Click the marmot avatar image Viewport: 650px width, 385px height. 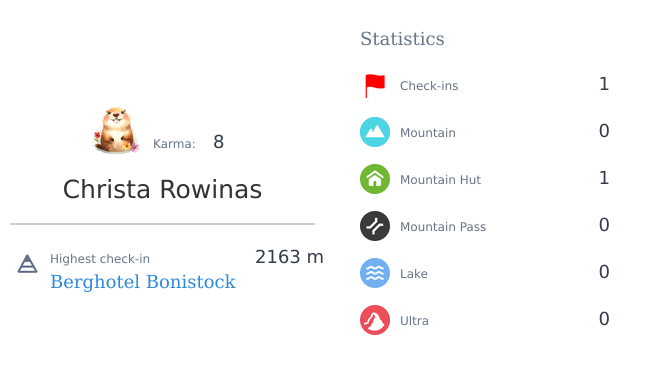pyautogui.click(x=116, y=130)
